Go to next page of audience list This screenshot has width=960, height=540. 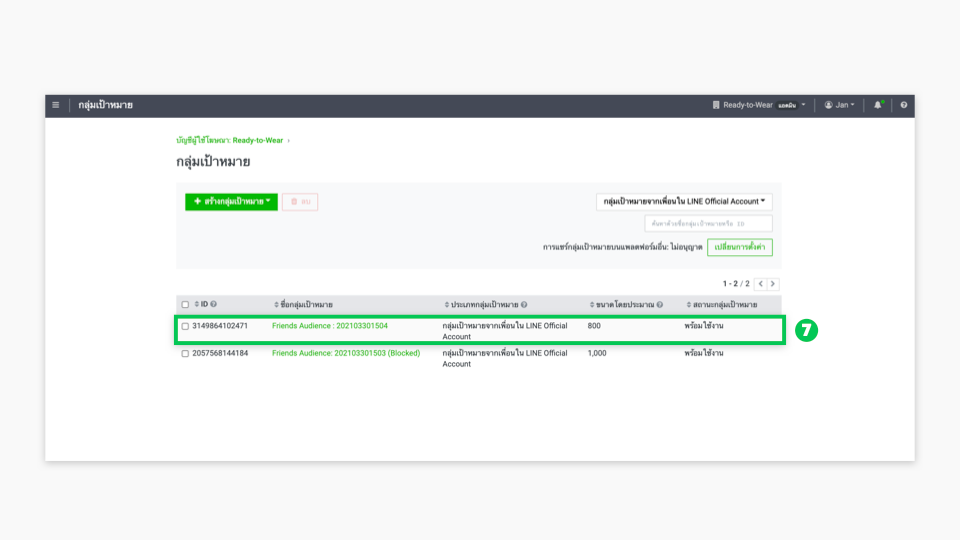(x=773, y=284)
